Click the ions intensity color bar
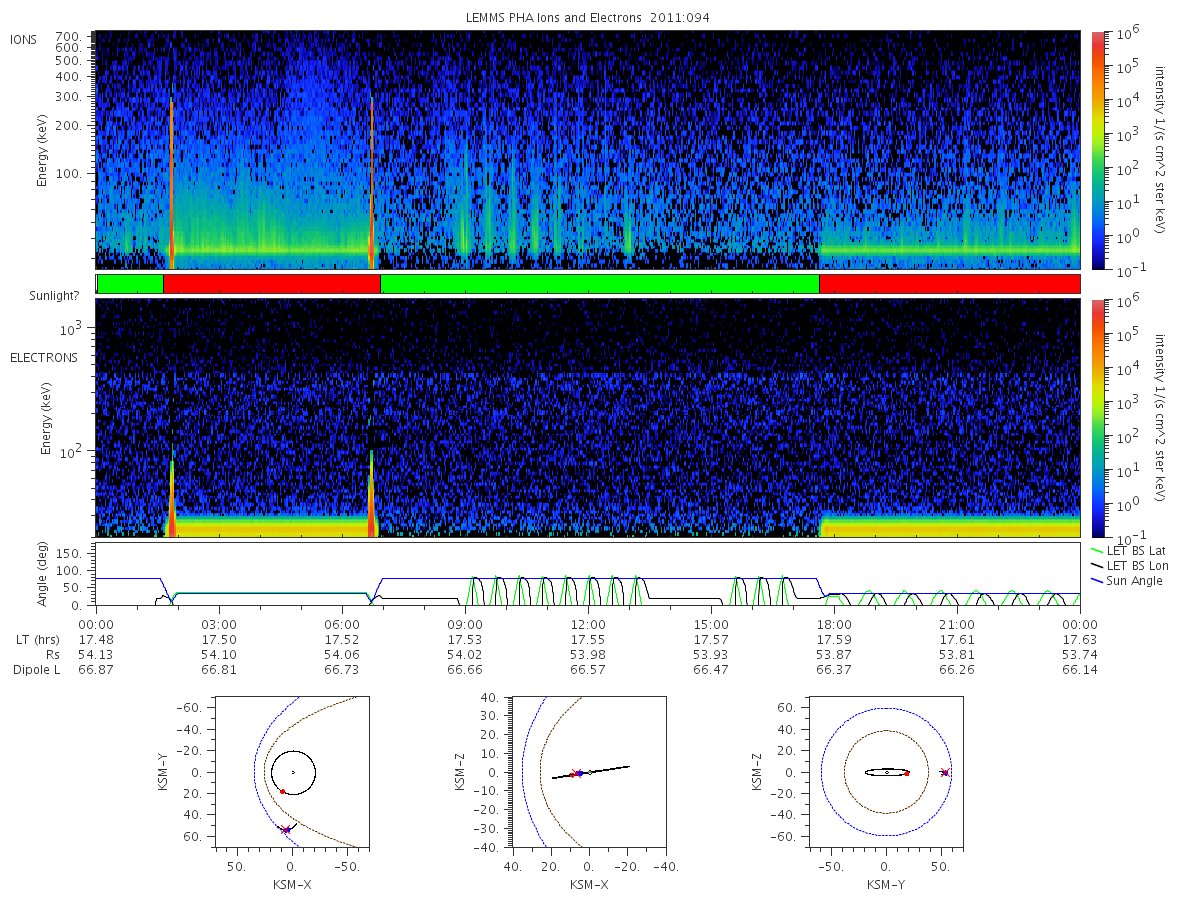The height and width of the screenshot is (900, 1200). (x=1097, y=150)
